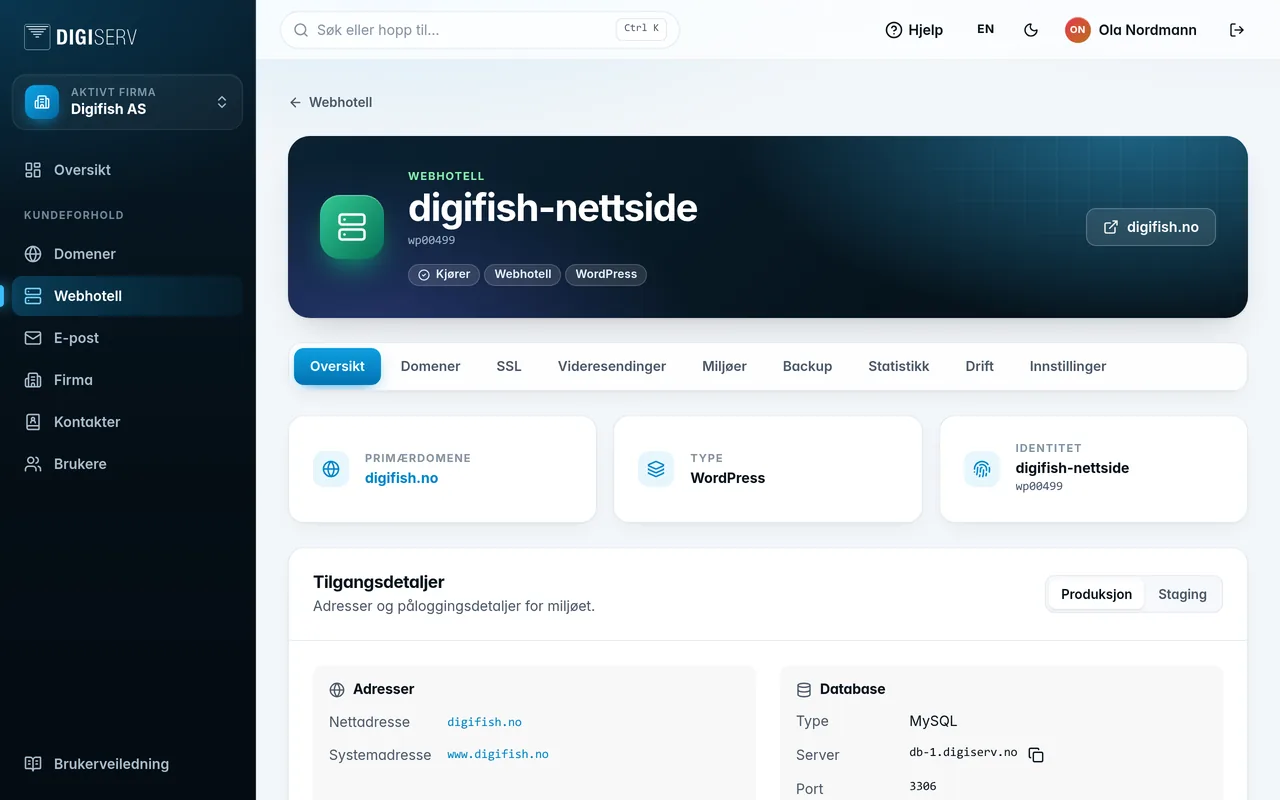
Task: Open the Ola Nordmann user menu
Action: click(x=1131, y=30)
